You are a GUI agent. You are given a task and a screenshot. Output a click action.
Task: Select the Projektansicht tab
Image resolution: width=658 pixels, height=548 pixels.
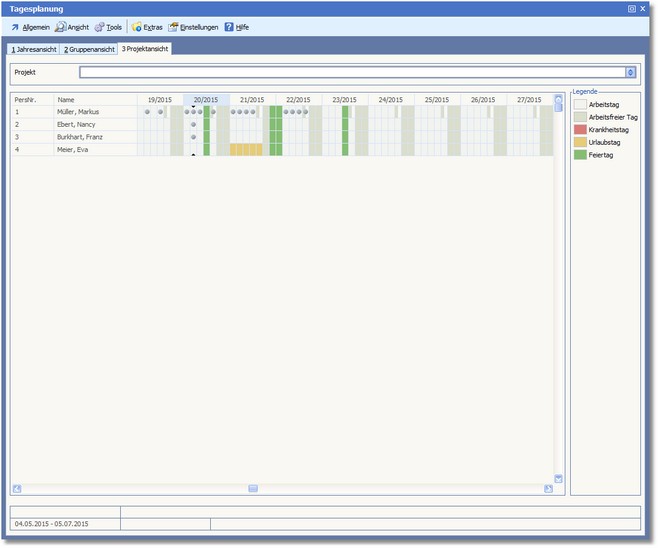coord(145,48)
